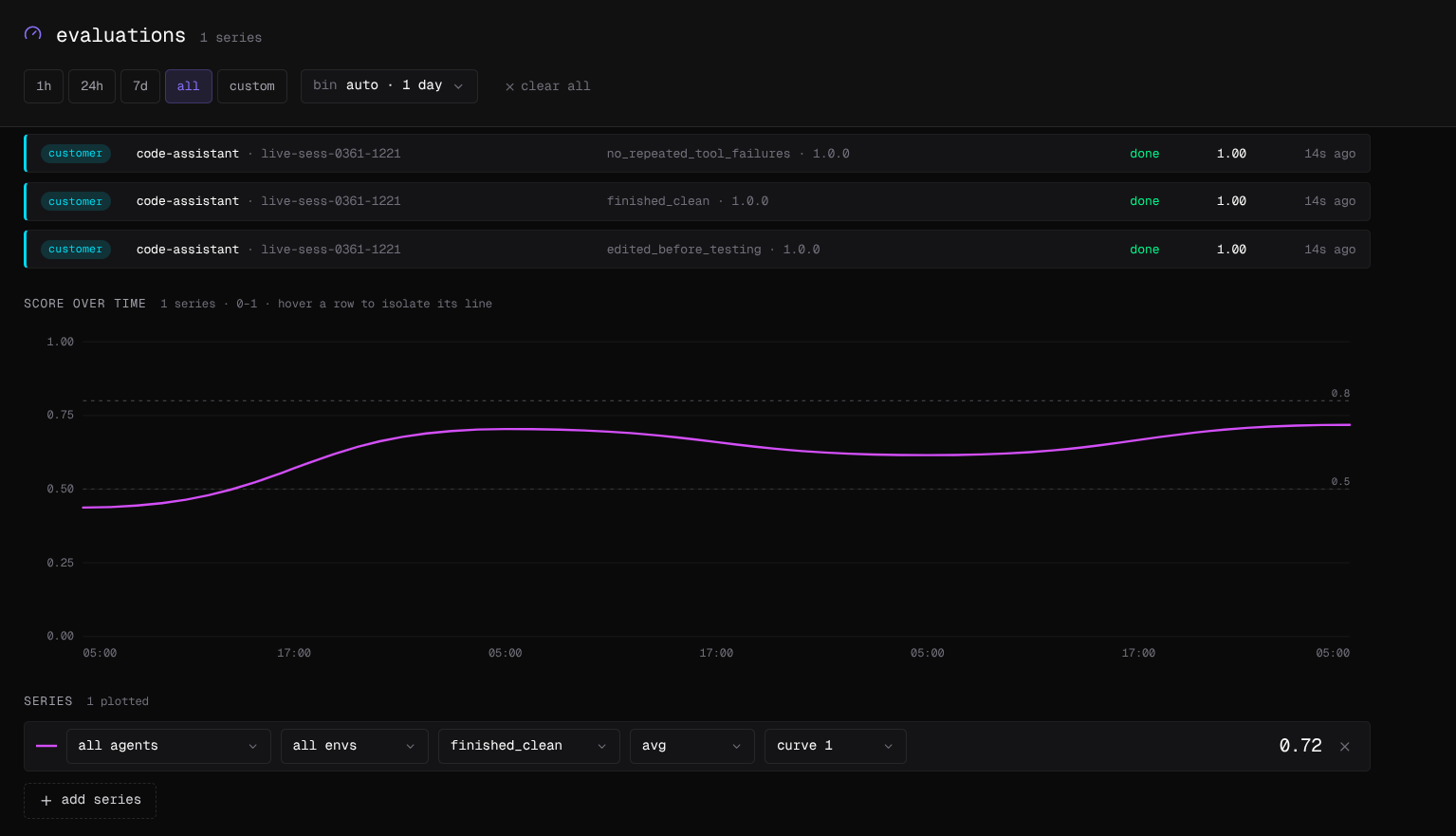Click the X icon beside clear all

click(509, 86)
